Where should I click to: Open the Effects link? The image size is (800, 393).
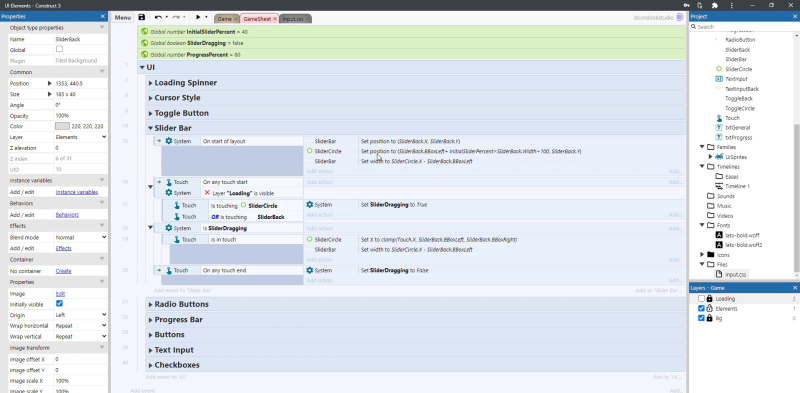coord(63,249)
